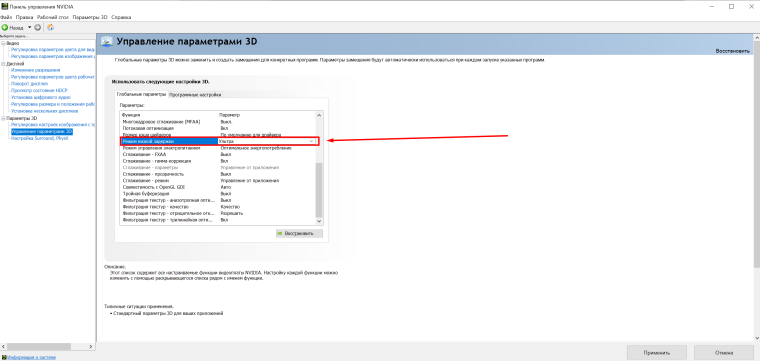Click the Применить button
Image resolution: width=760 pixels, height=361 pixels.
point(657,353)
